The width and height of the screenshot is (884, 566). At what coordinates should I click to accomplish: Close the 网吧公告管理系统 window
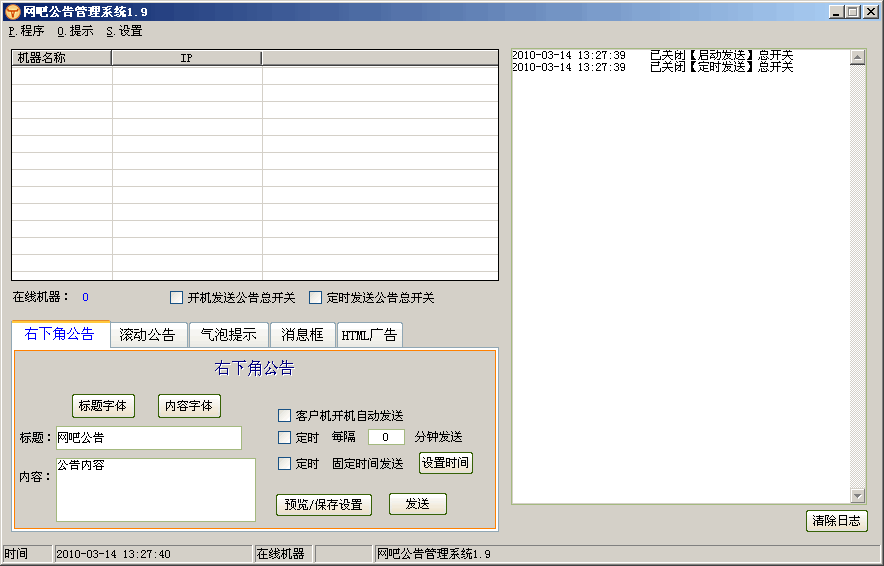coord(871,12)
